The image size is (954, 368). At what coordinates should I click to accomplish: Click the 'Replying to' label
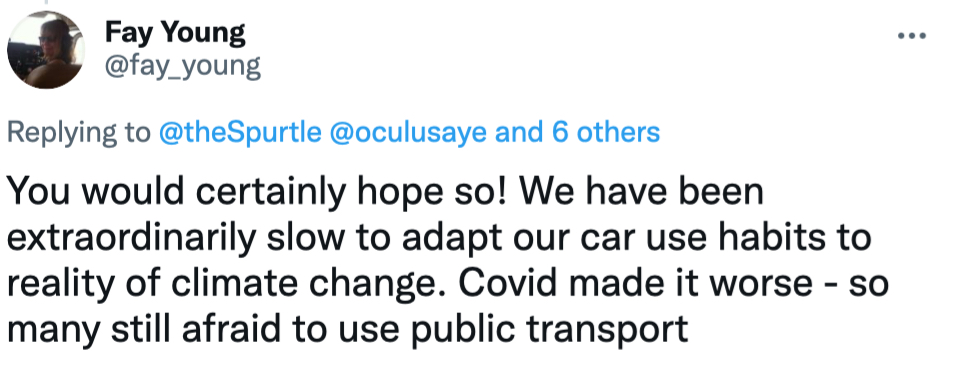pyautogui.click(x=78, y=133)
